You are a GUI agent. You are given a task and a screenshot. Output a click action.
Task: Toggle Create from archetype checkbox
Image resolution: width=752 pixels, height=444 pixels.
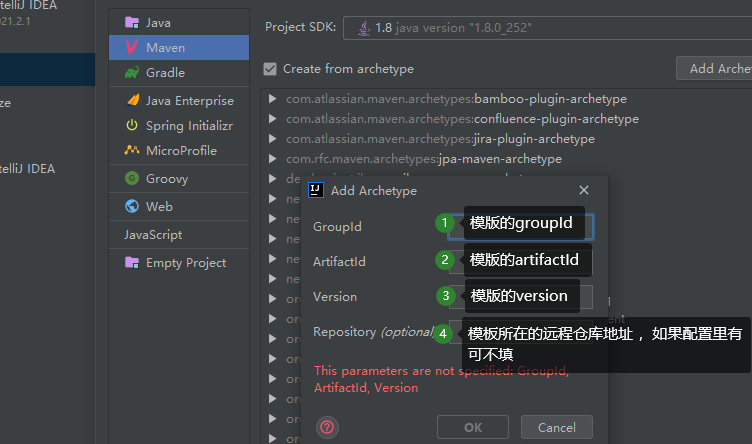[270, 69]
